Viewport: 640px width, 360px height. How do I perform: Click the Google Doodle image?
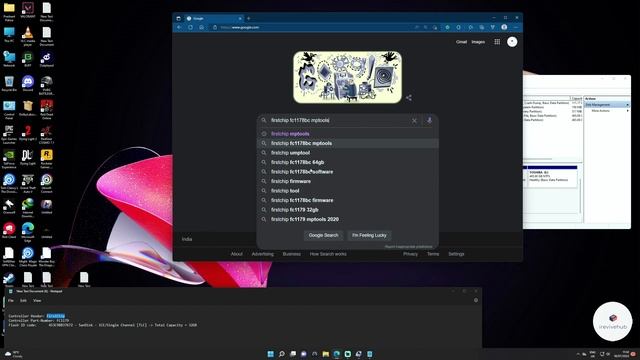(x=347, y=77)
